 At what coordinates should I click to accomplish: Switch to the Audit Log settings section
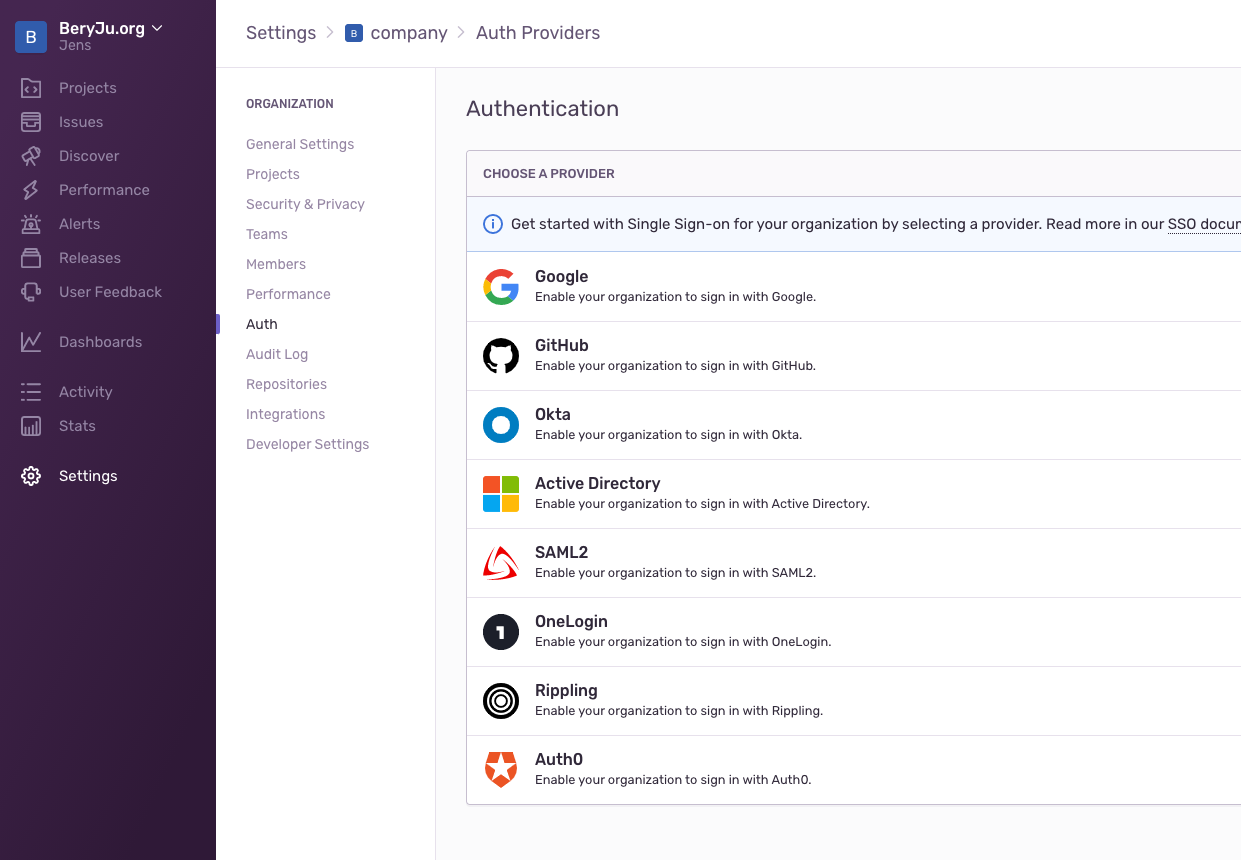277,354
